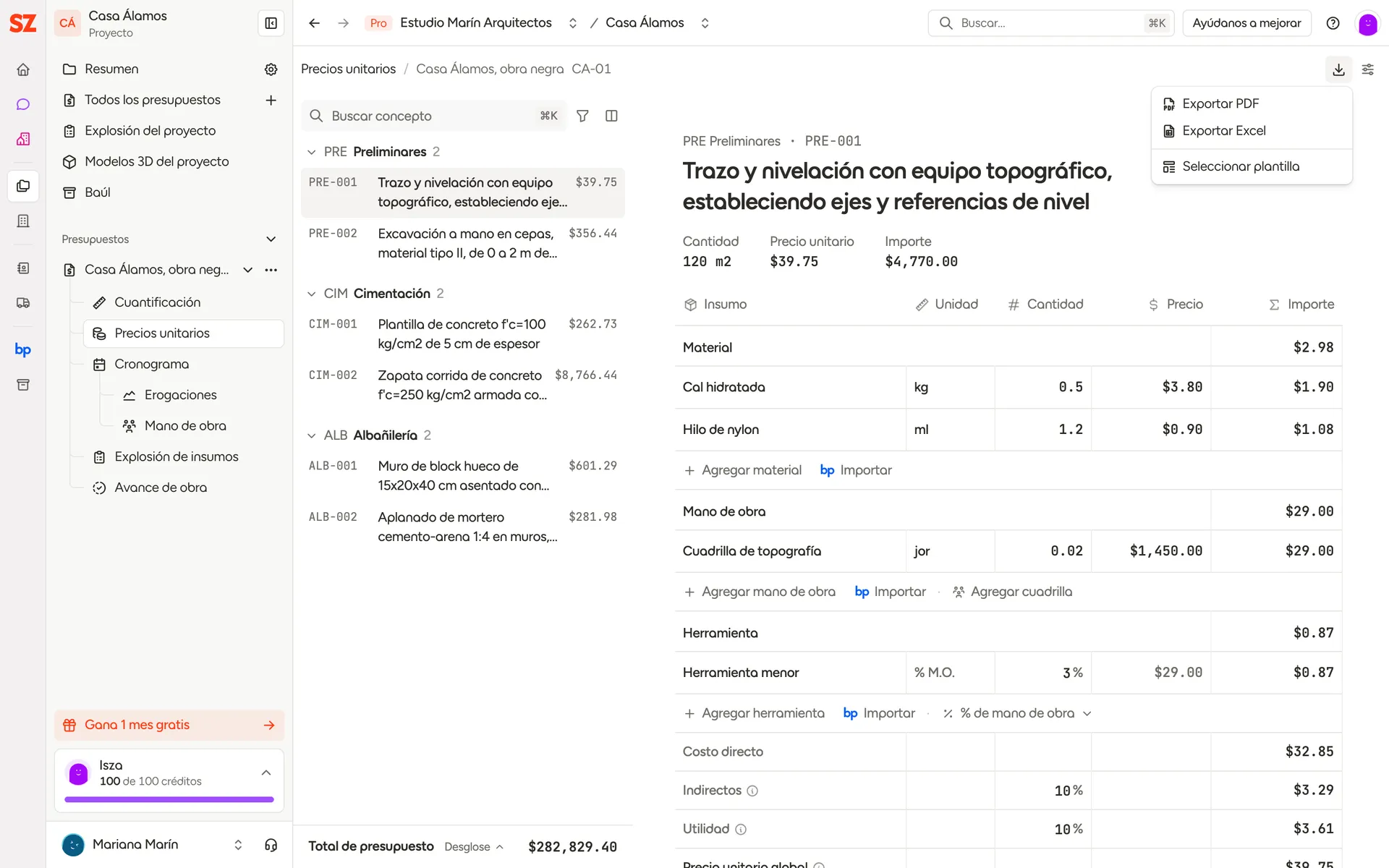Go forward with the right arrow
The height and width of the screenshot is (868, 1389).
[344, 23]
